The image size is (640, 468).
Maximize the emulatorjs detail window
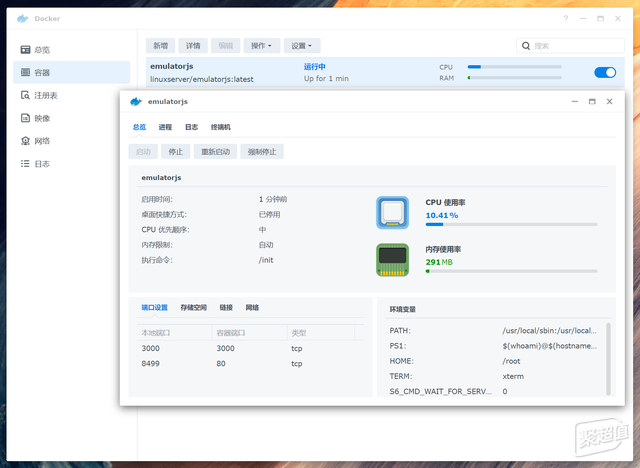pos(592,102)
